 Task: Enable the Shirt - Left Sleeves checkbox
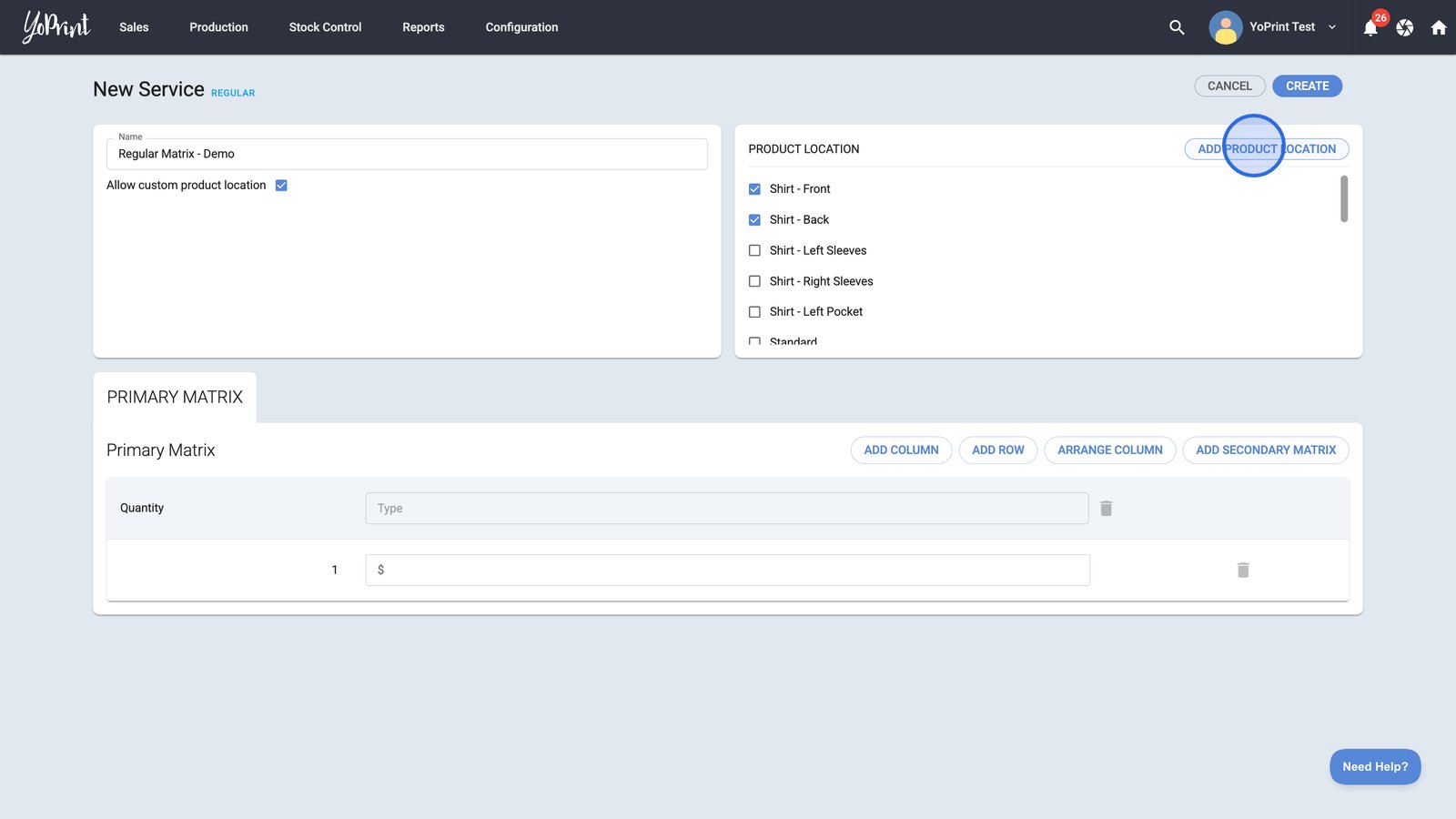(754, 250)
